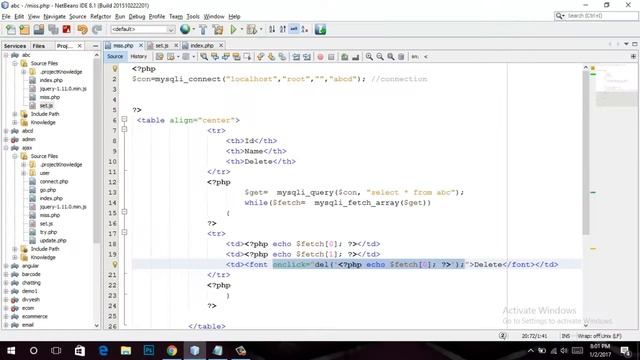
Task: Click the Stop Macro Recording icon
Action: click(x=331, y=57)
